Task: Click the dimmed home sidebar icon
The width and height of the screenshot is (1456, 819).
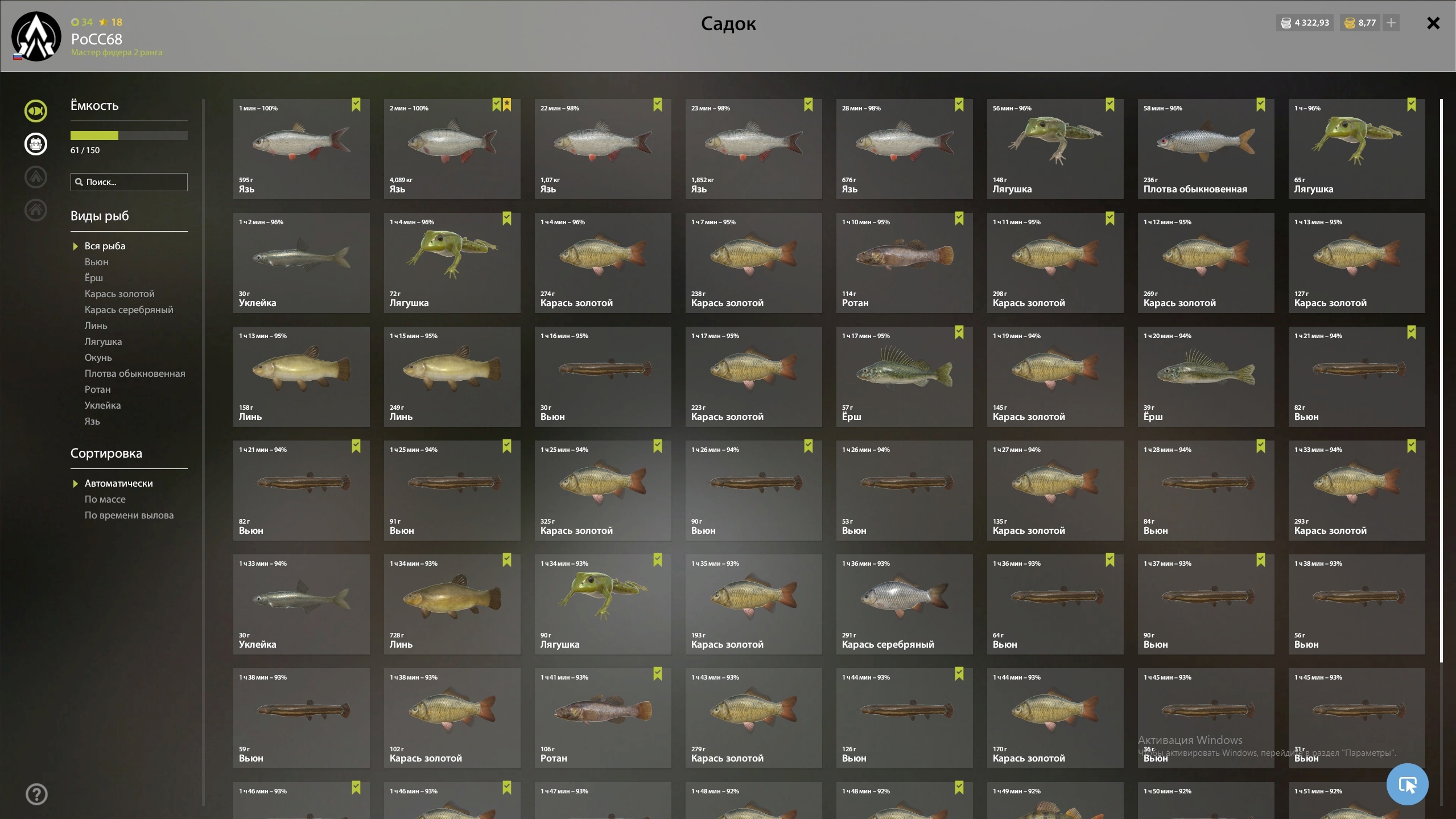Action: [35, 210]
